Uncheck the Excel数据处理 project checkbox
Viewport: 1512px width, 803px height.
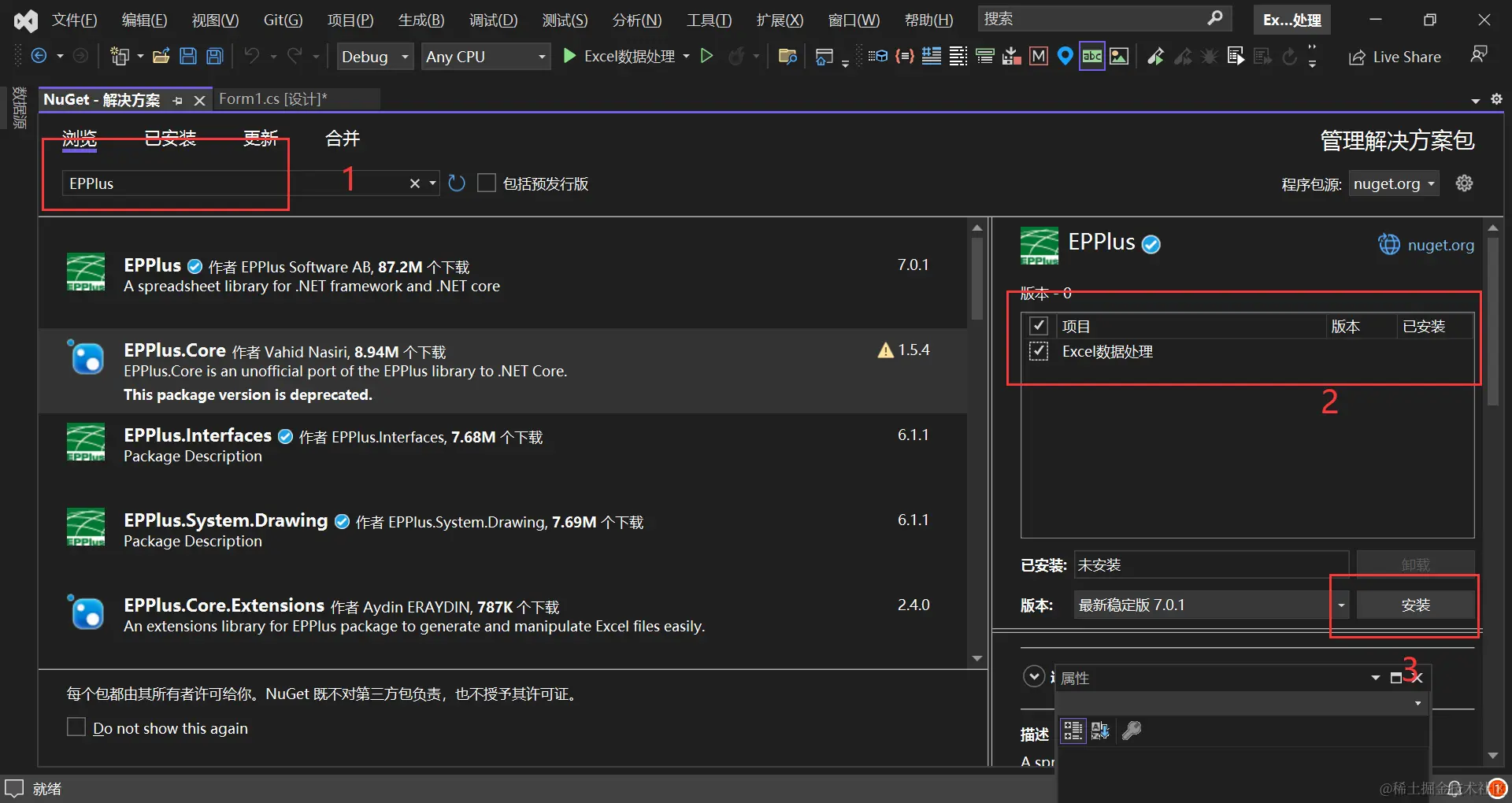pyautogui.click(x=1039, y=351)
